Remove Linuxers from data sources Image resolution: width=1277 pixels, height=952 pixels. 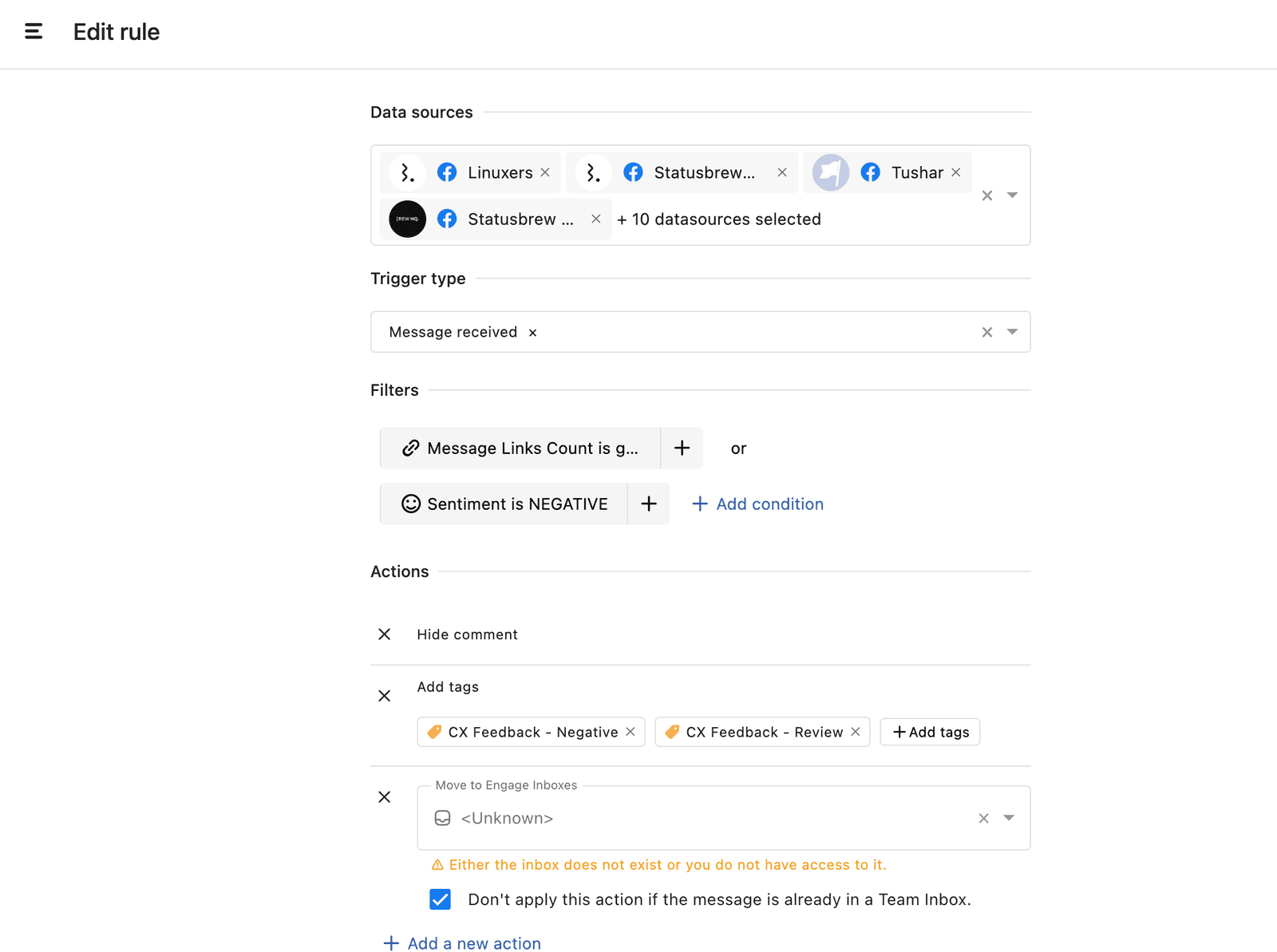[545, 173]
